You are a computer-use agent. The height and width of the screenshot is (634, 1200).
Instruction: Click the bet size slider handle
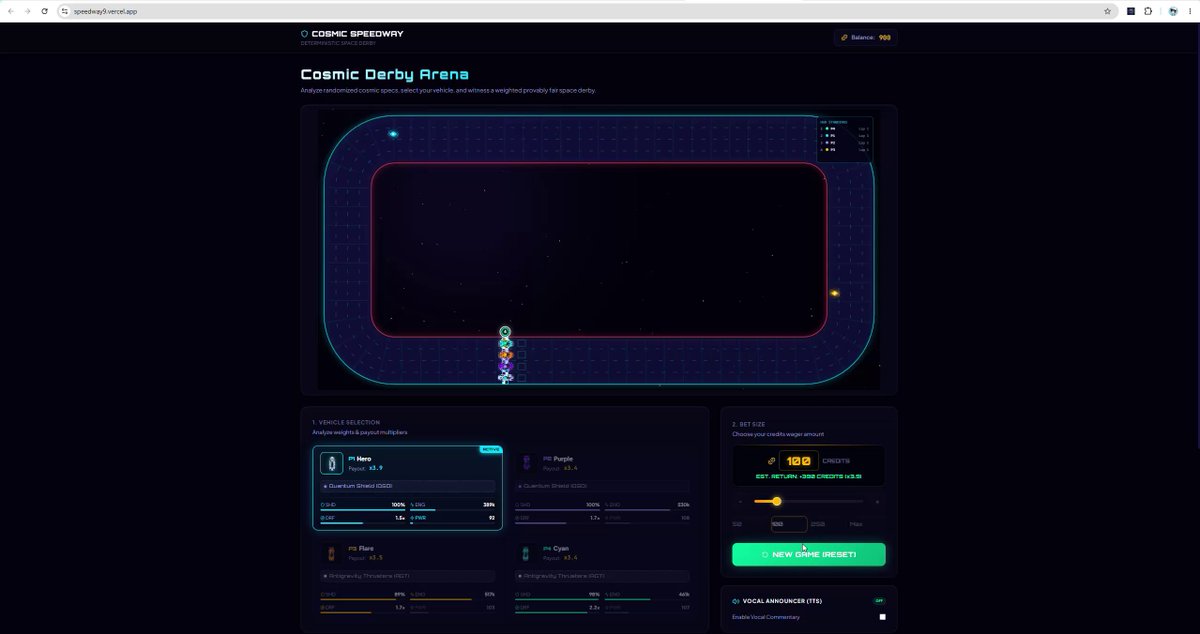pos(776,501)
